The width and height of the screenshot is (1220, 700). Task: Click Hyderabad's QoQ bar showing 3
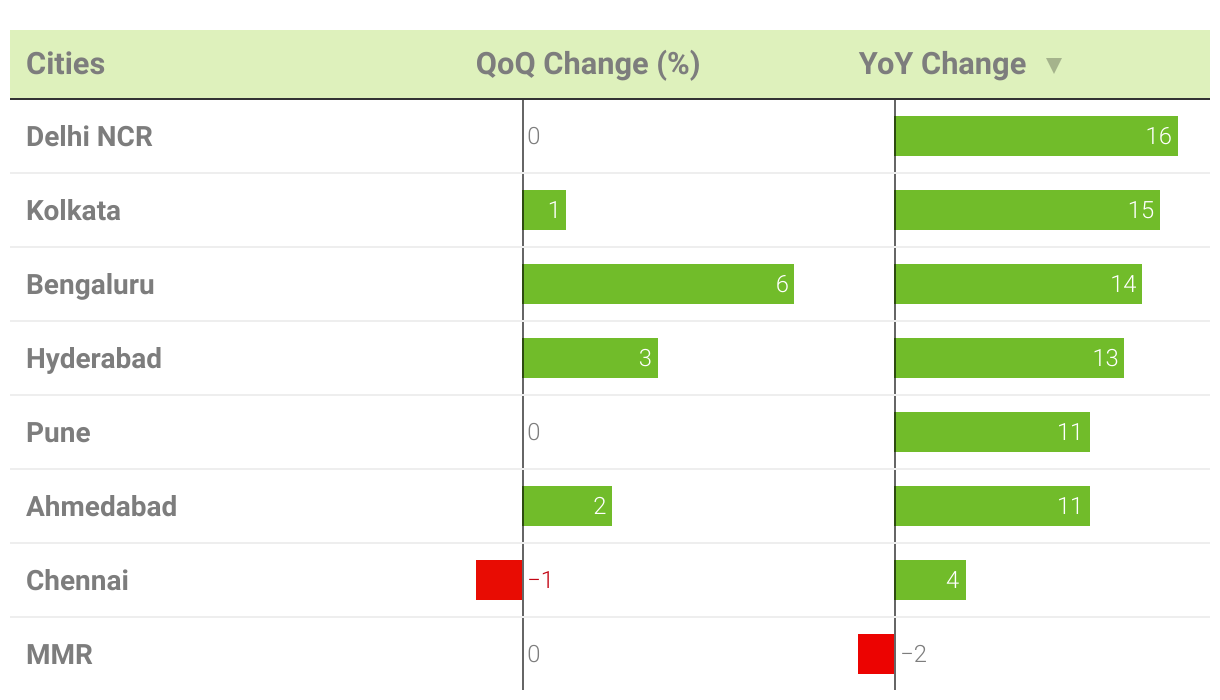tap(590, 358)
